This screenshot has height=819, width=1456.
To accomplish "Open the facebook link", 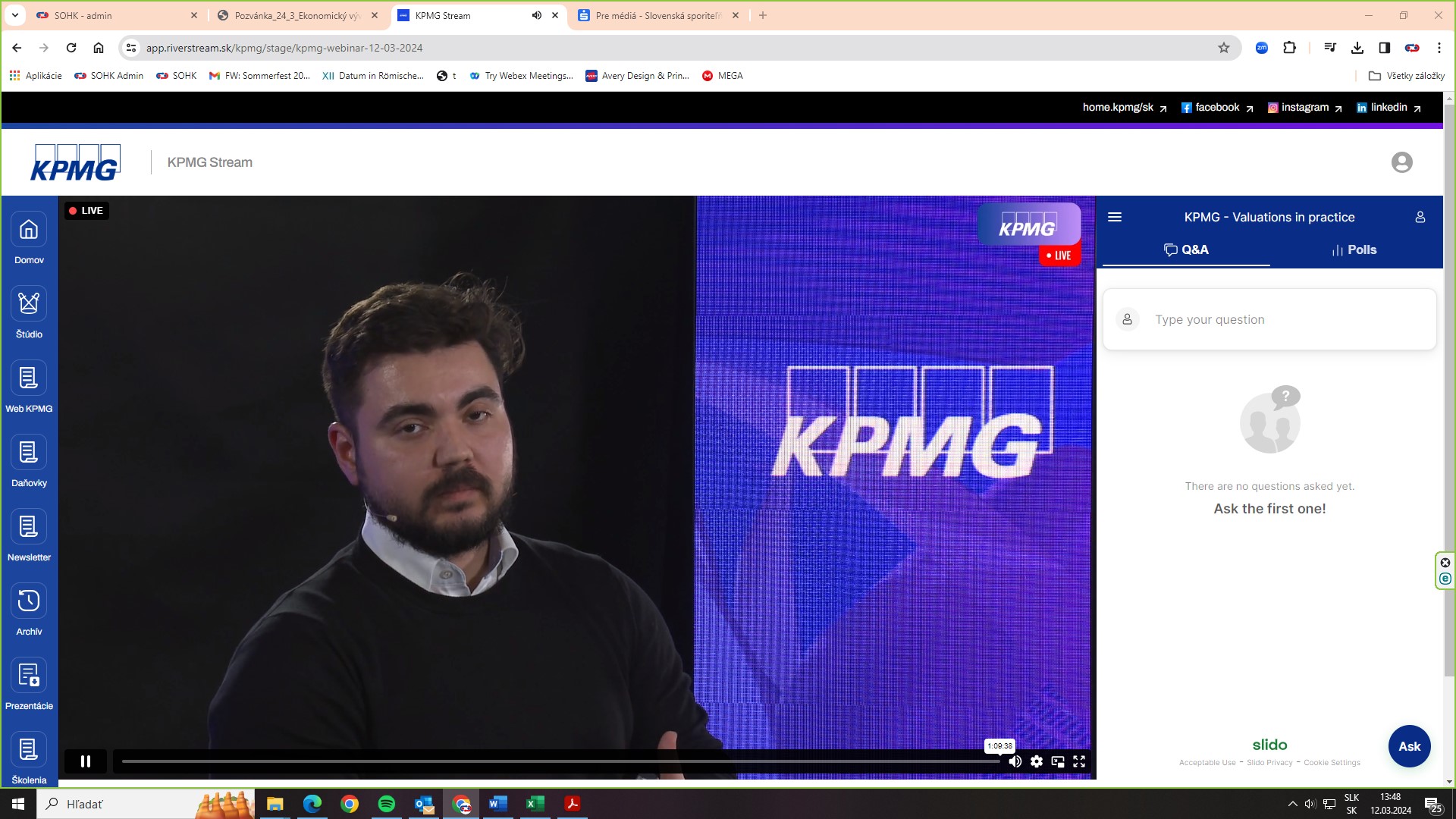I will (1216, 108).
